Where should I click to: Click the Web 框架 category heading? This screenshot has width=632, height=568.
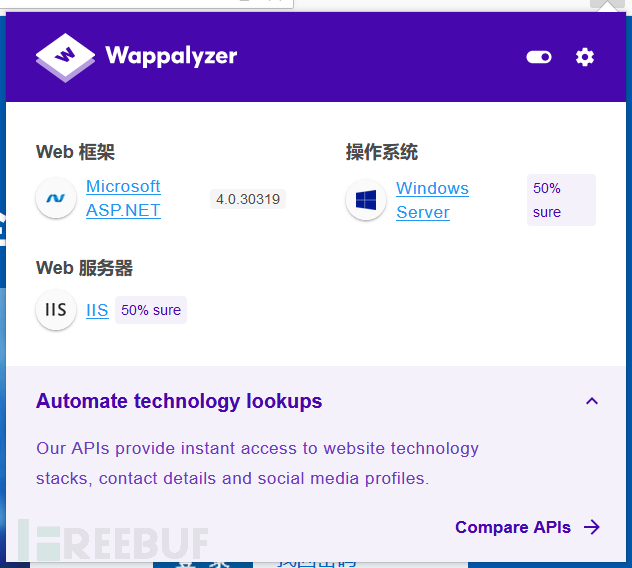[x=75, y=152]
